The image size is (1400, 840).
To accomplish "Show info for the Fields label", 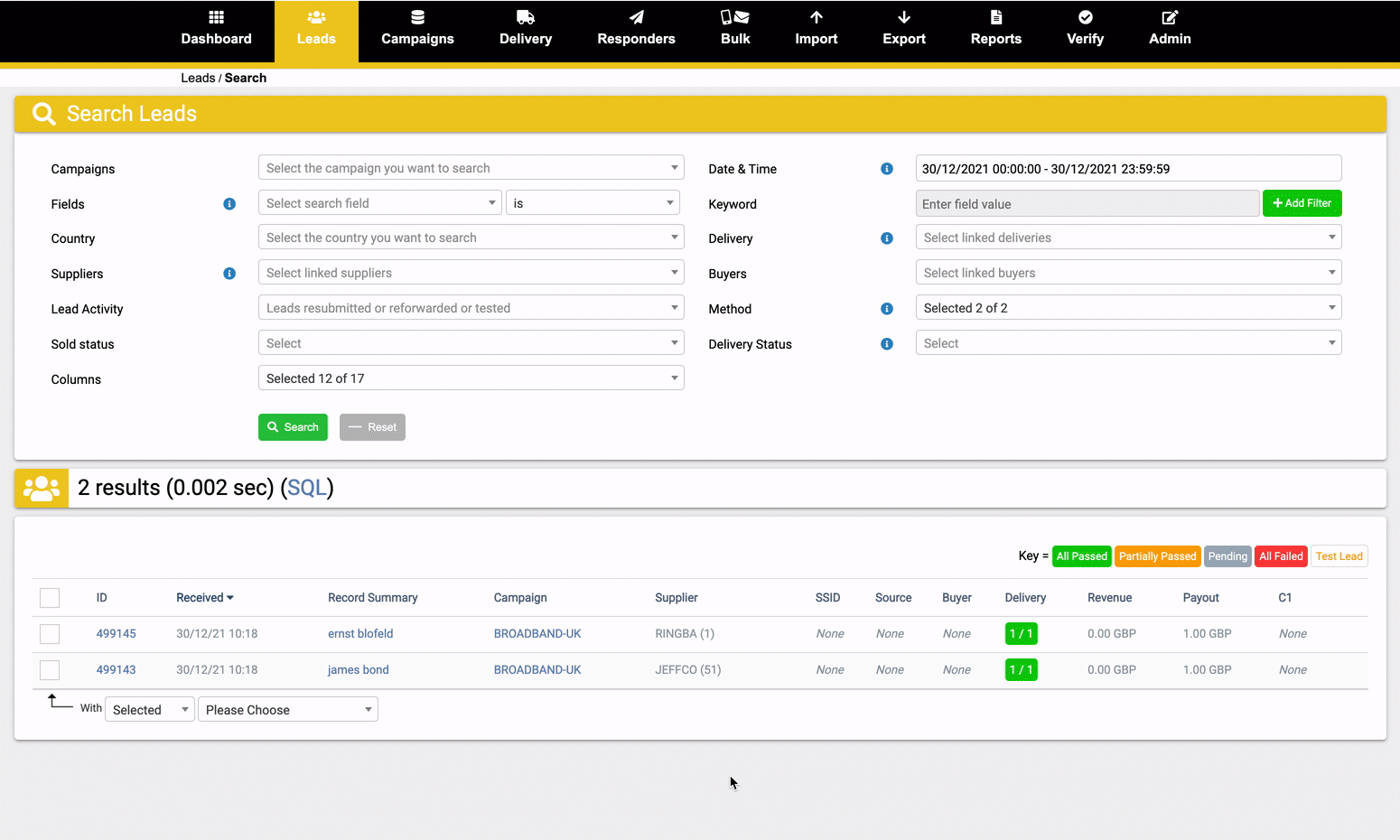I will (229, 204).
